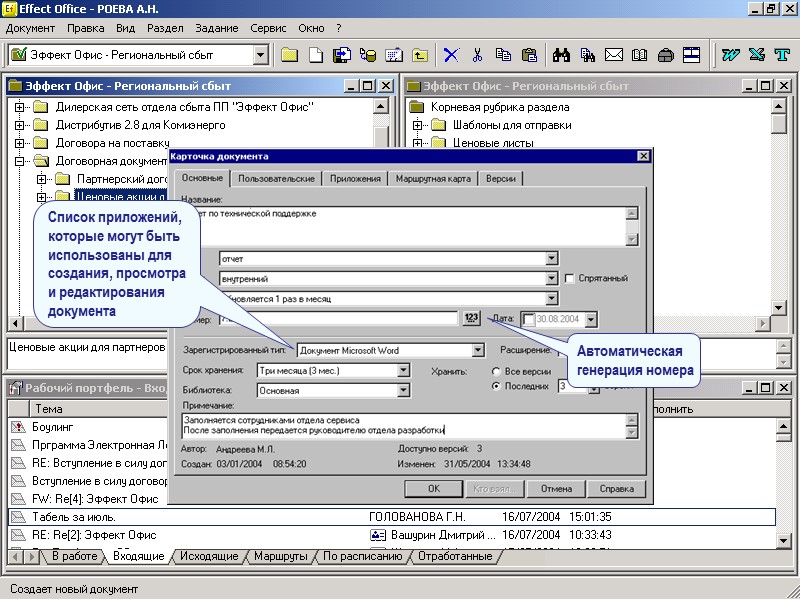The image size is (800, 600).
Task: Click the Excel X toolbar icon
Action: tap(756, 55)
